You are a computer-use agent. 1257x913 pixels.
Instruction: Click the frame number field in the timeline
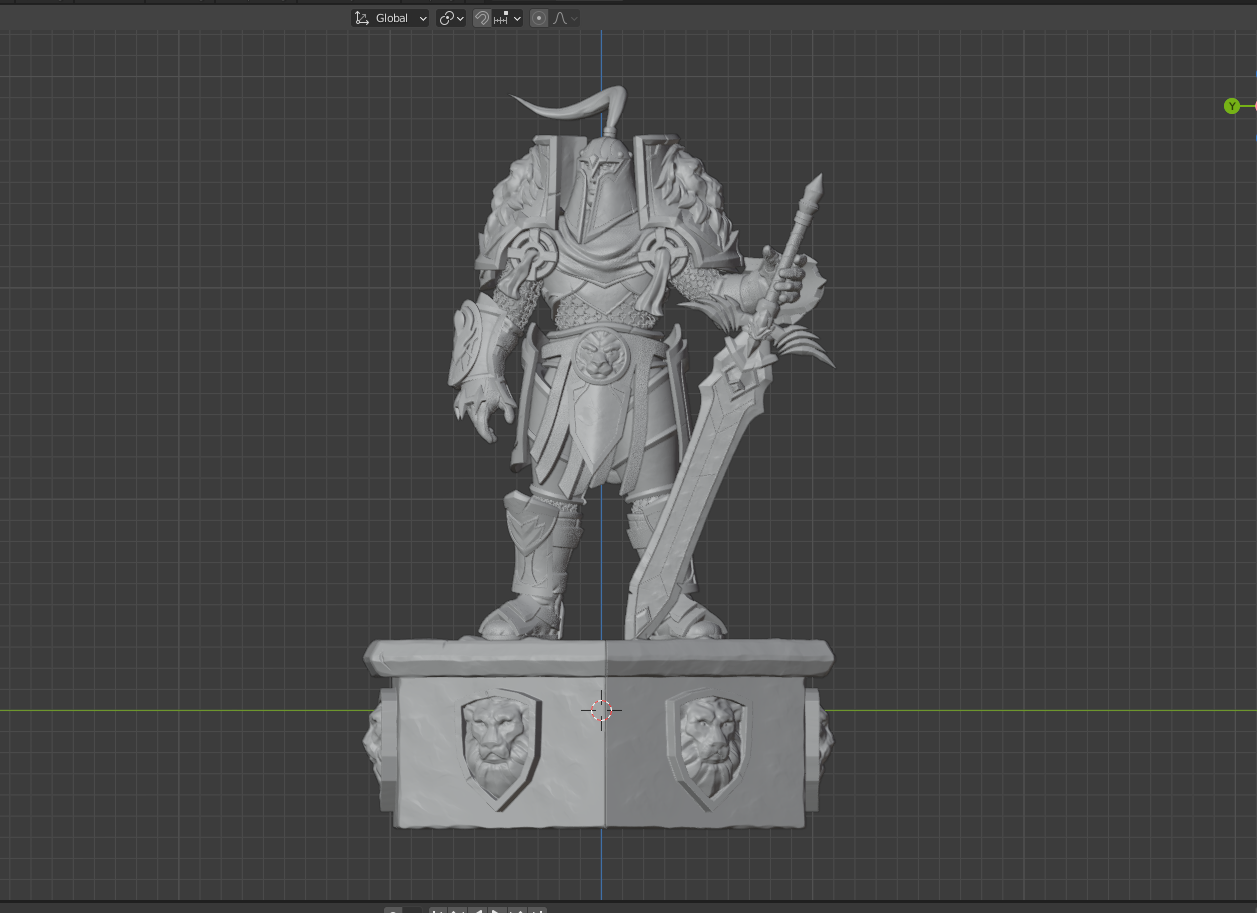coord(415,910)
